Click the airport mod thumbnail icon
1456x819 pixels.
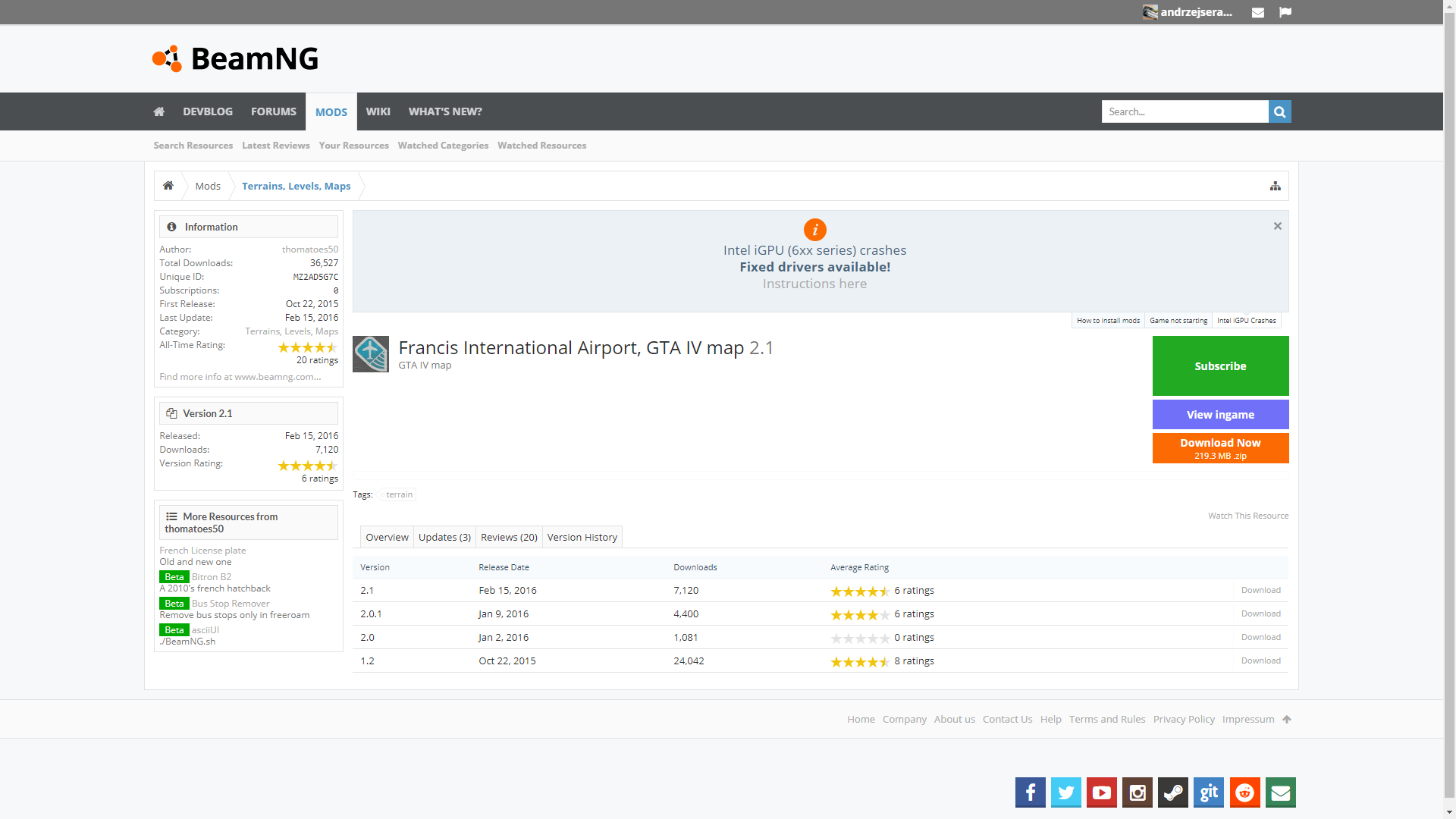click(371, 354)
